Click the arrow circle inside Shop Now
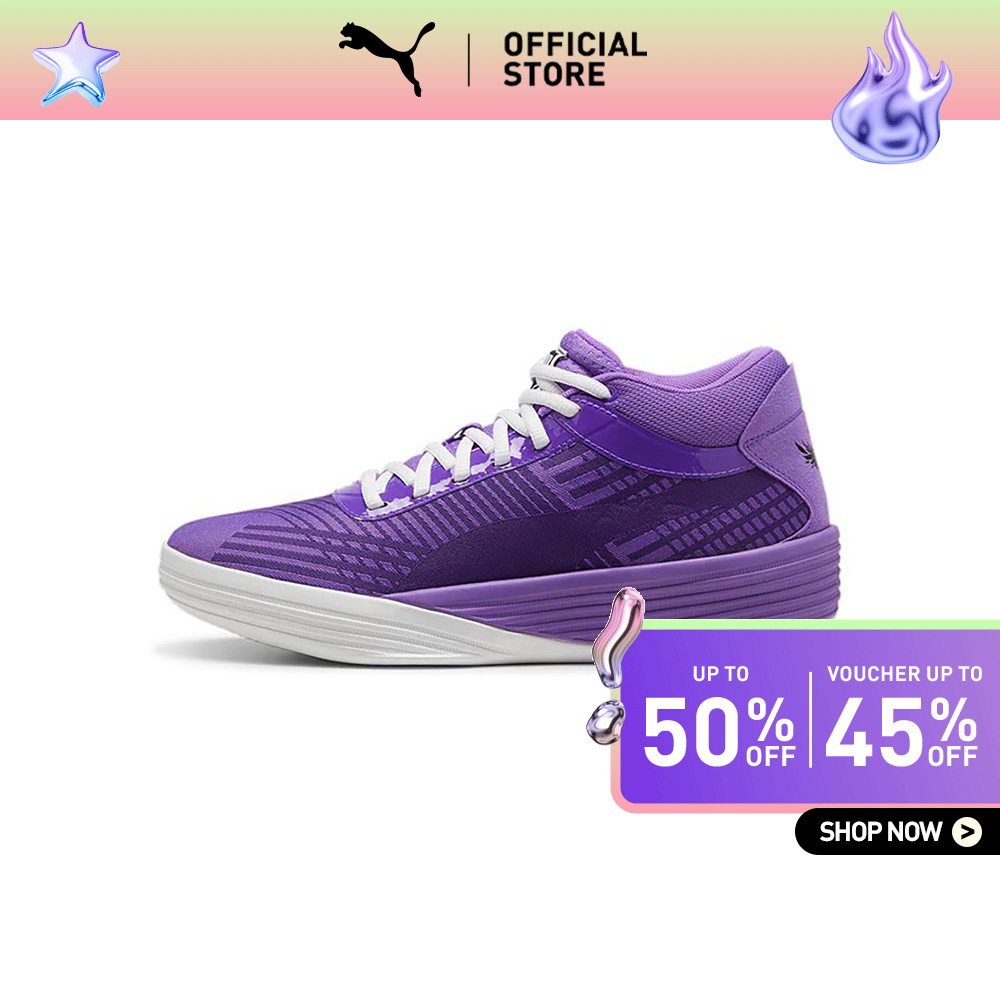This screenshot has width=1000, height=1000. point(967,832)
